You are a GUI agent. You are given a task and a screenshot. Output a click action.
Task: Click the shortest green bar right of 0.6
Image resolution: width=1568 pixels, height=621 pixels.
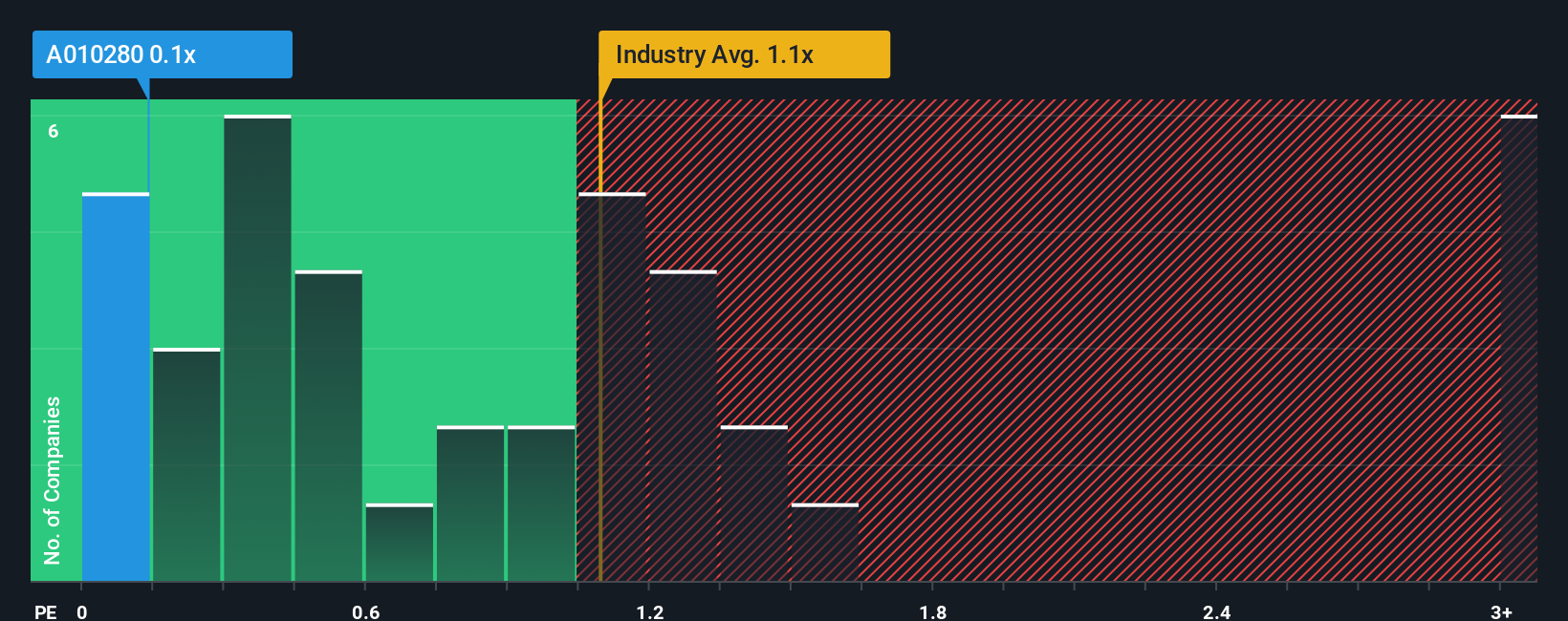click(x=400, y=543)
